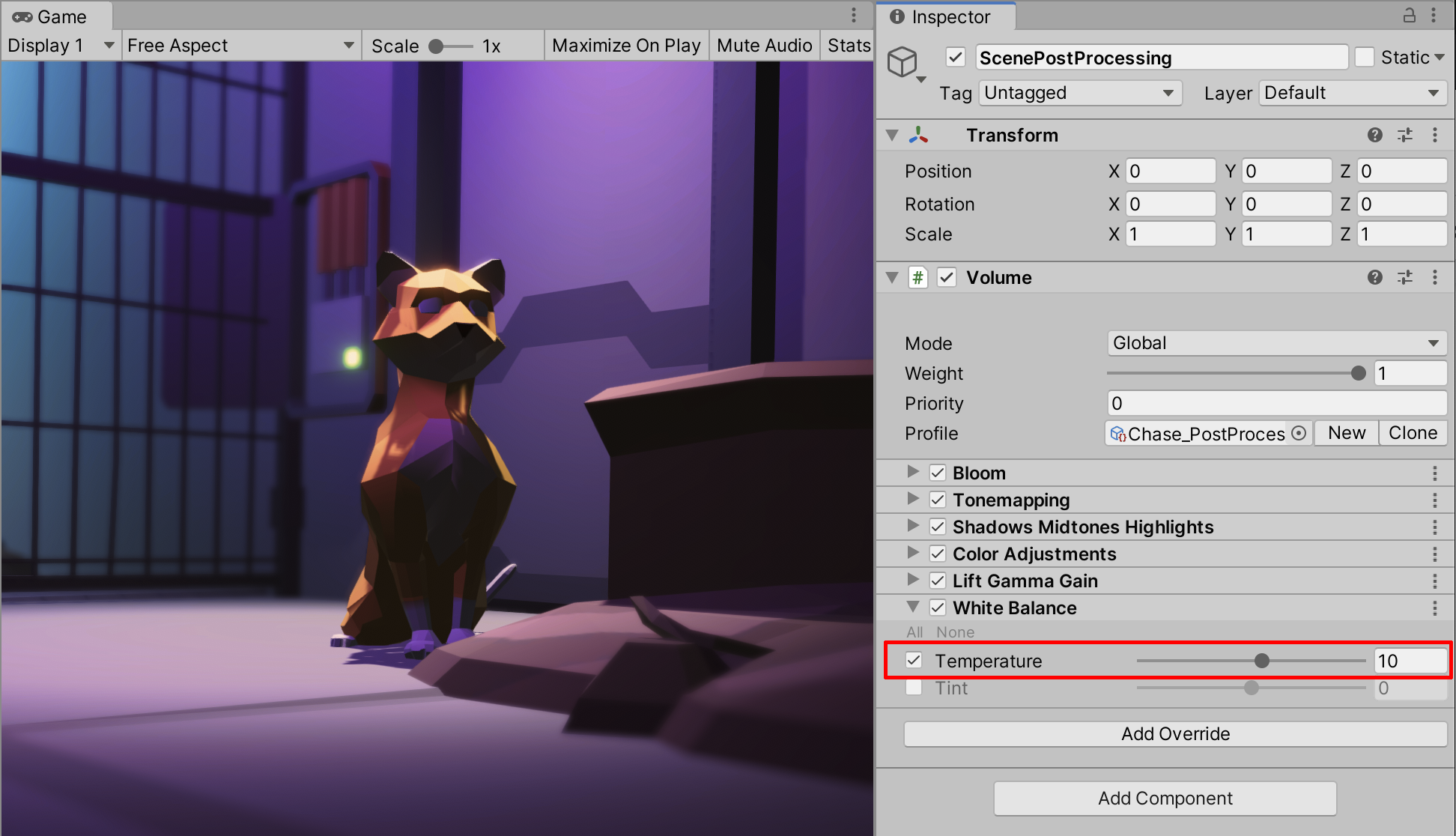This screenshot has height=836, width=1456.
Task: Toggle Maximize On Play
Action: (626, 46)
